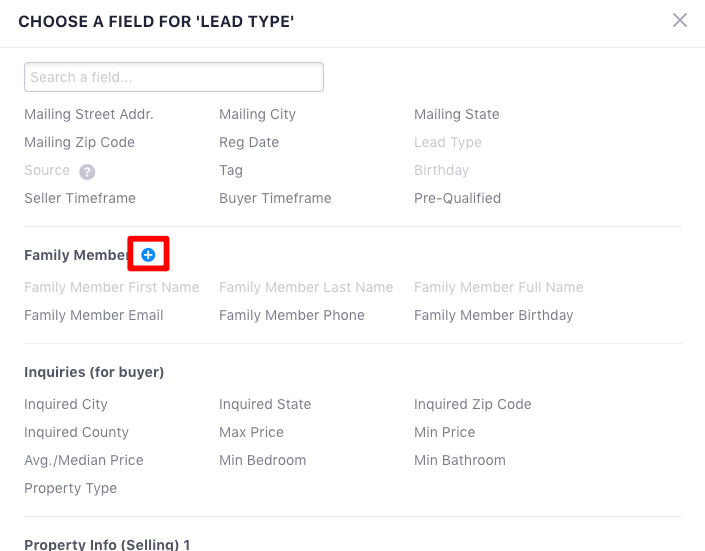The width and height of the screenshot is (705, 551).
Task: Choose the Family Member Email field
Action: [94, 315]
